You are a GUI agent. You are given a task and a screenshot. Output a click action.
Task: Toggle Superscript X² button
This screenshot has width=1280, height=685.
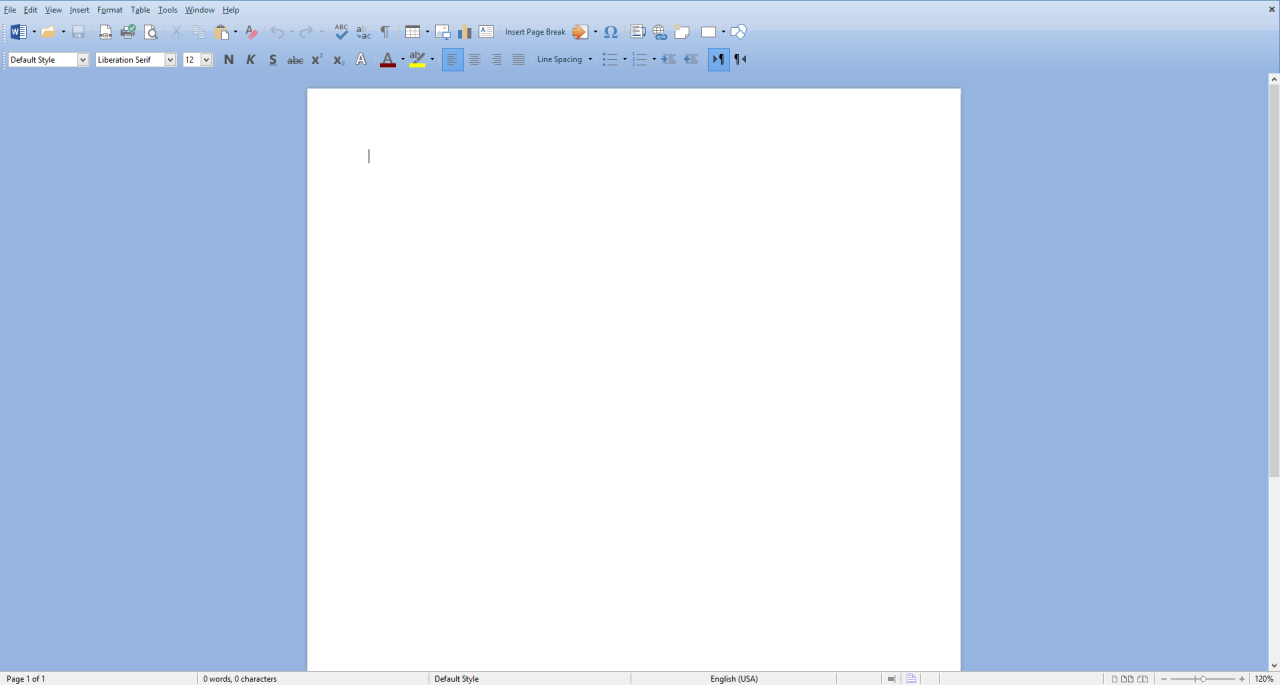(317, 60)
